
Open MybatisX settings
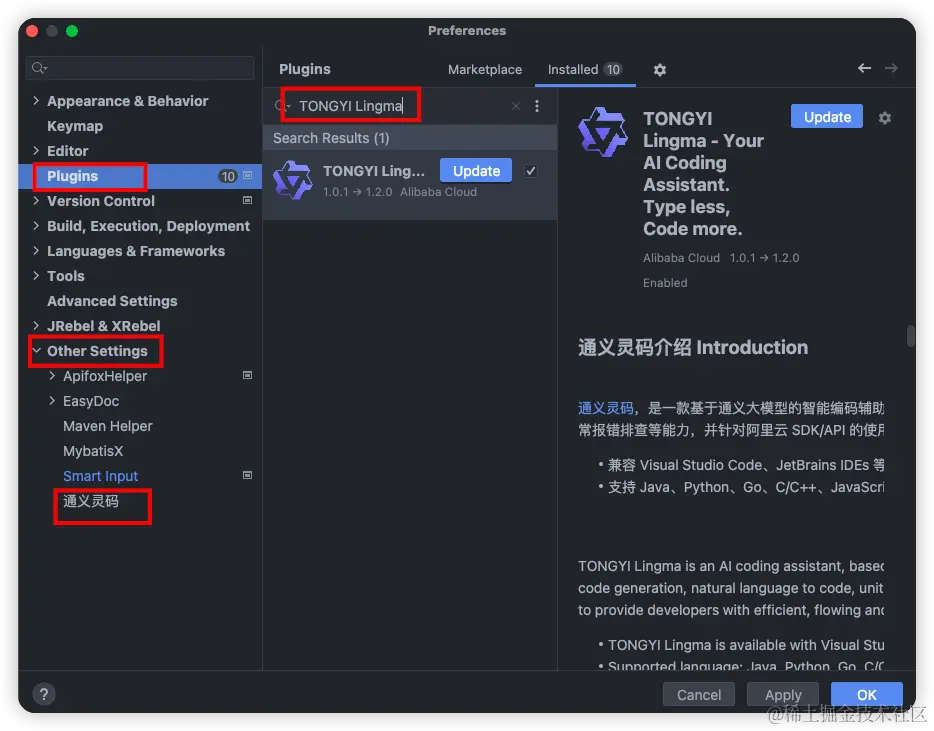point(93,452)
